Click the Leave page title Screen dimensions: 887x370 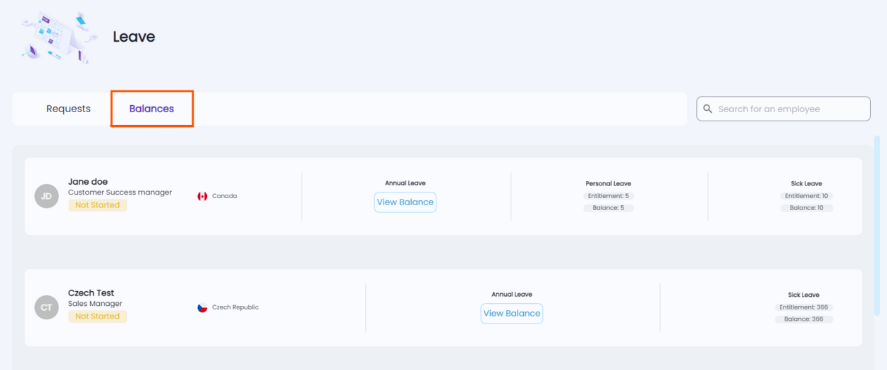click(134, 37)
